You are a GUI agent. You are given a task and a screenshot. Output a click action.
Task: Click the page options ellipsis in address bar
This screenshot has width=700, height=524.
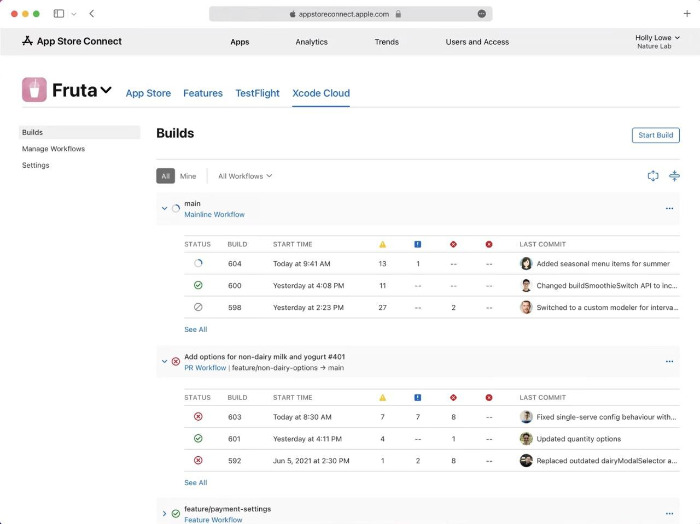[x=481, y=14]
